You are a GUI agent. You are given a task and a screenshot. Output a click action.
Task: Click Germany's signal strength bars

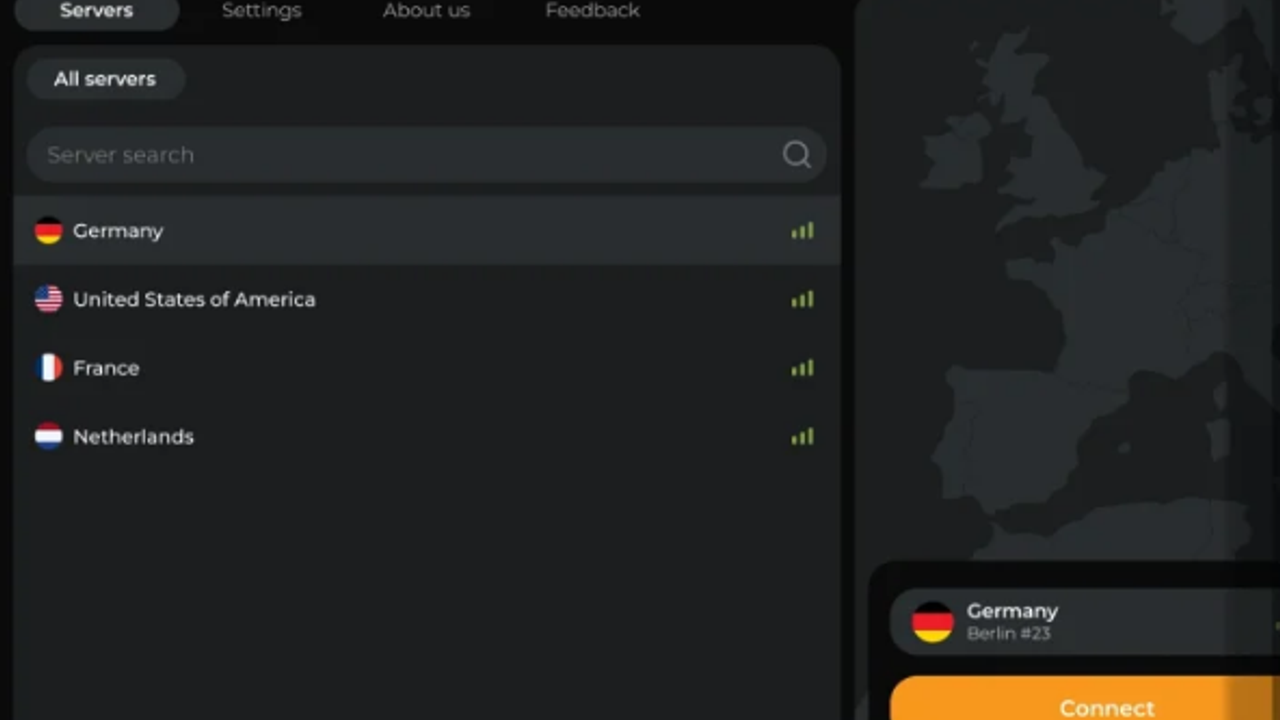point(802,231)
